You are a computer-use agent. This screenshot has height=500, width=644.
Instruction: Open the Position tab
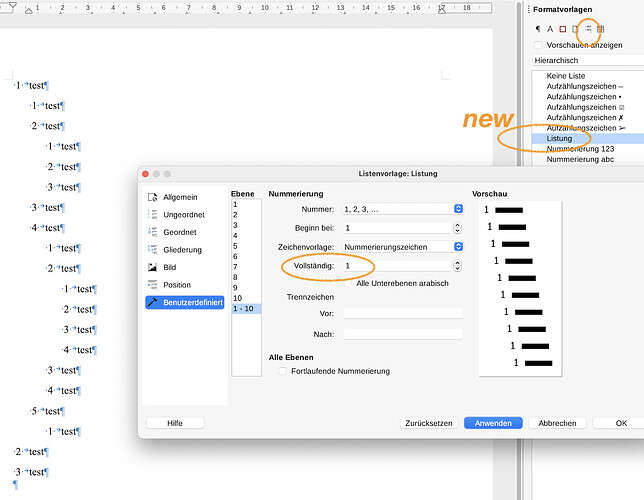[185, 285]
